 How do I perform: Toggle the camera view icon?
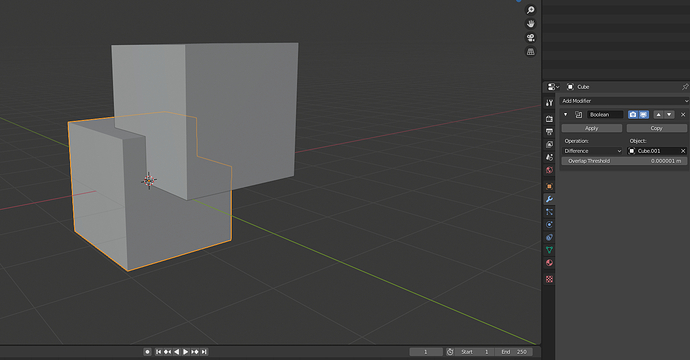point(531,38)
